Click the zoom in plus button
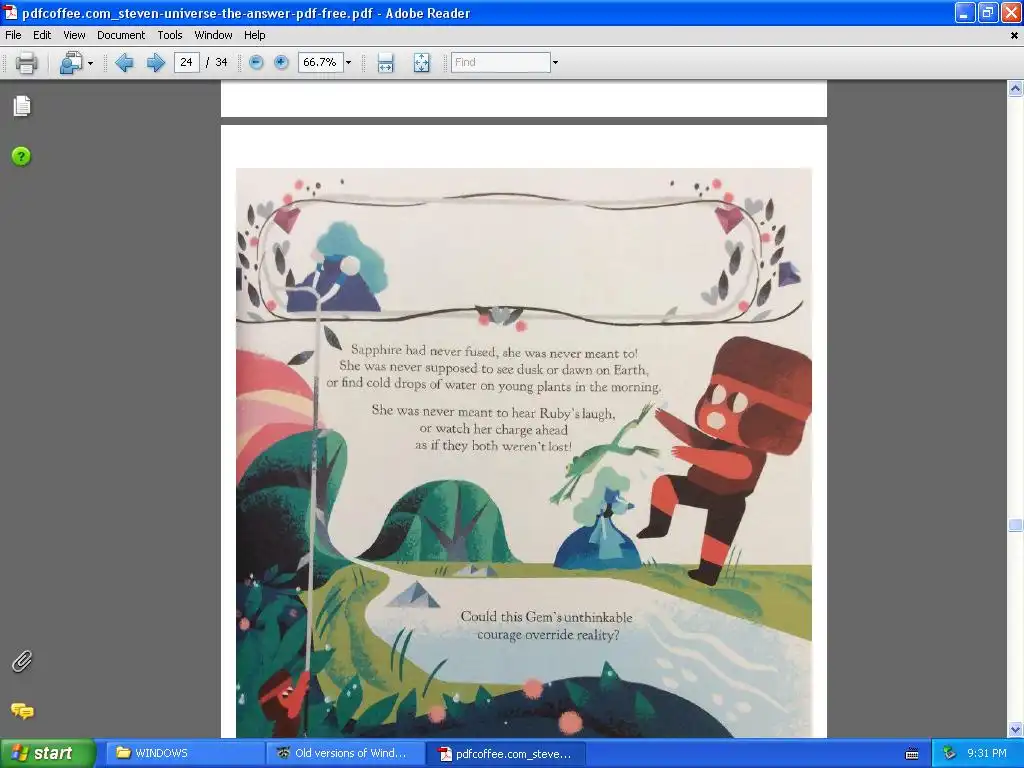Screen dimensions: 1024x768 pyautogui.click(x=281, y=62)
